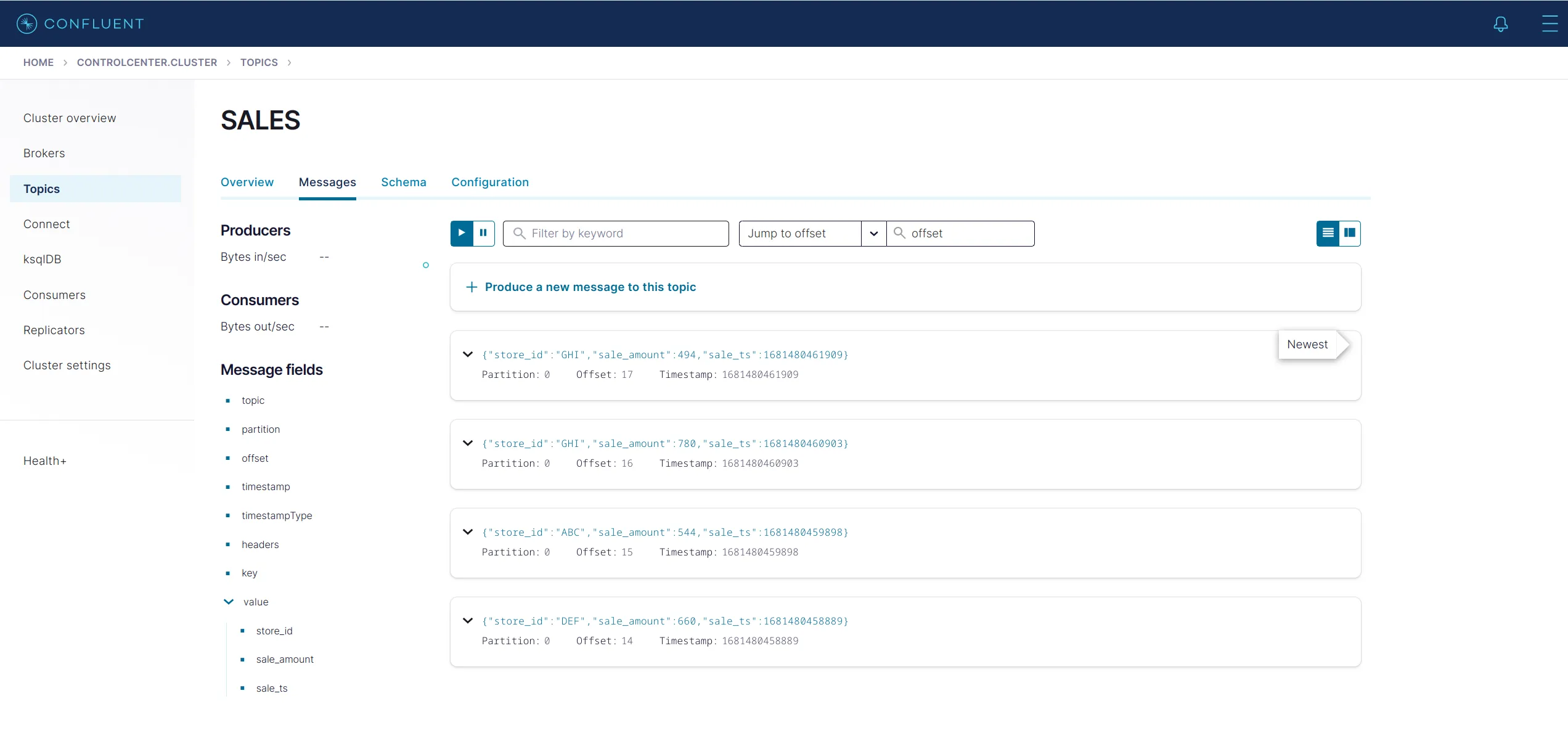Click the plus icon to produce message
Screen dimensions: 1568x733
(x=472, y=287)
